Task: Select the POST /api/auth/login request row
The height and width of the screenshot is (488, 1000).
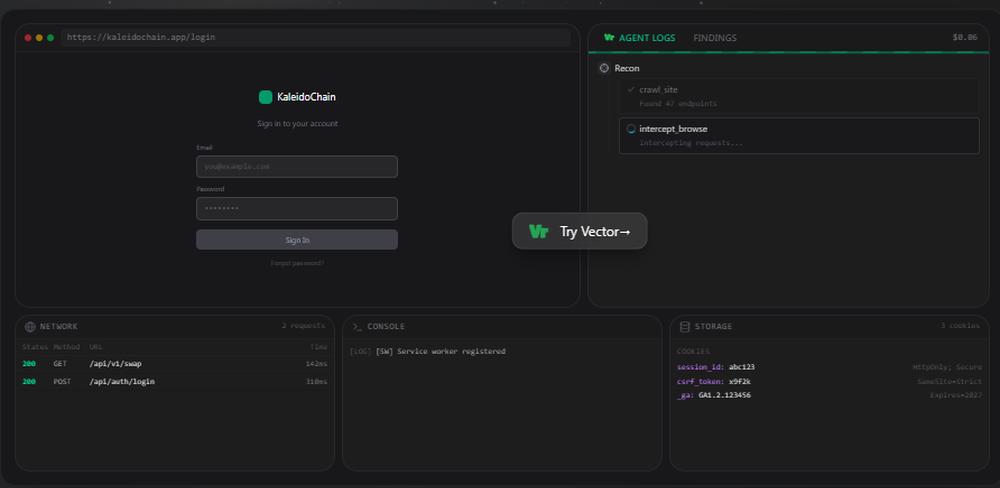Action: (x=175, y=381)
